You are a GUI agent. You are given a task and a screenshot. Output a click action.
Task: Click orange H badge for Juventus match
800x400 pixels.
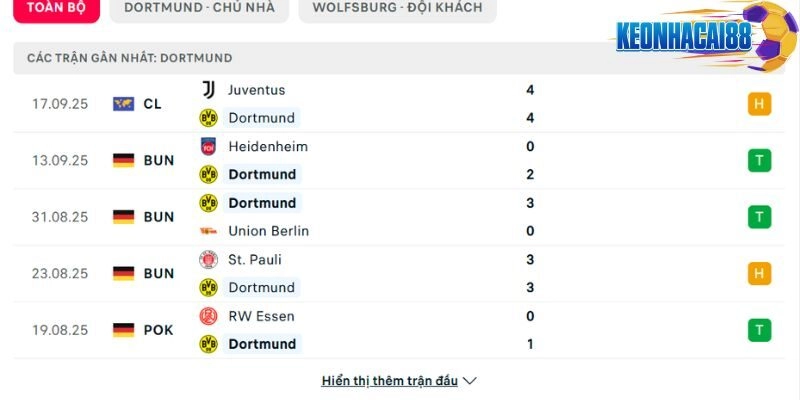(759, 104)
